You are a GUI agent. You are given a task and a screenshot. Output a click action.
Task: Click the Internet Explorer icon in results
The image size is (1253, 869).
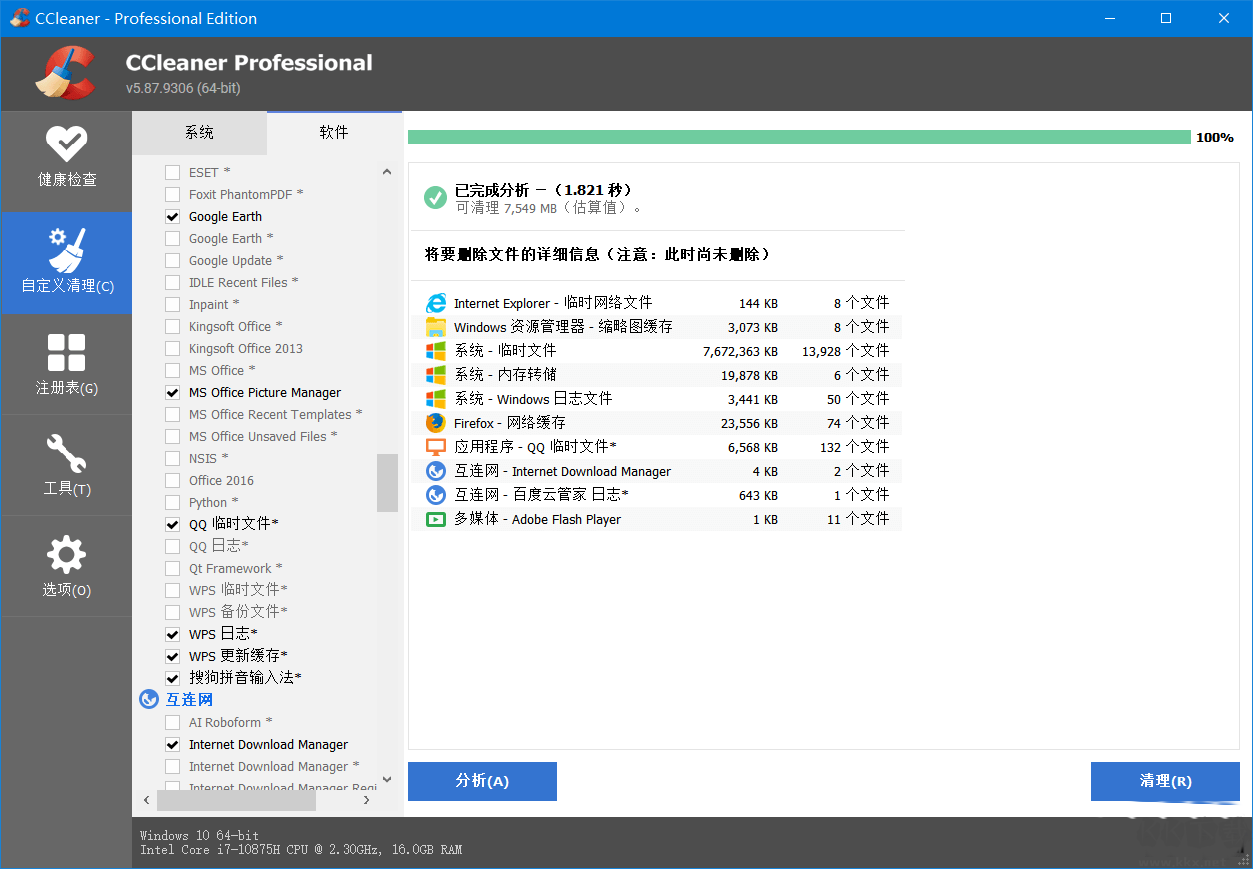[x=436, y=303]
